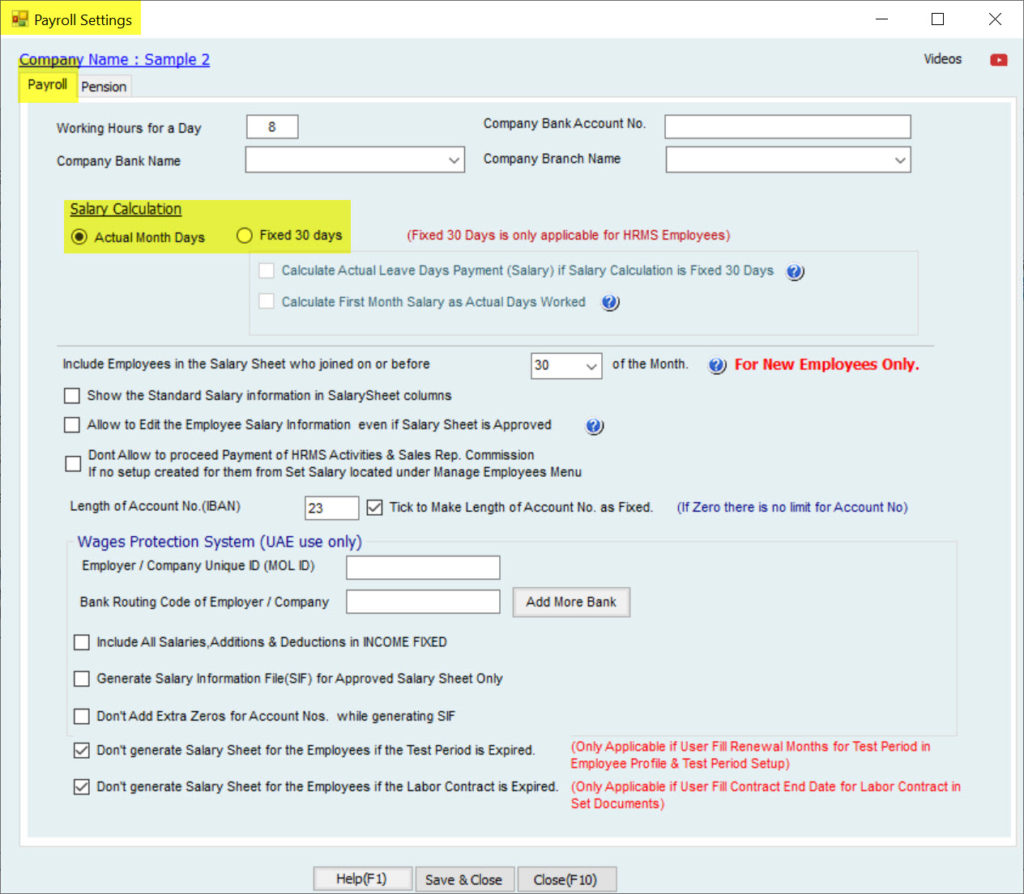Select the Payroll tab

[x=47, y=85]
